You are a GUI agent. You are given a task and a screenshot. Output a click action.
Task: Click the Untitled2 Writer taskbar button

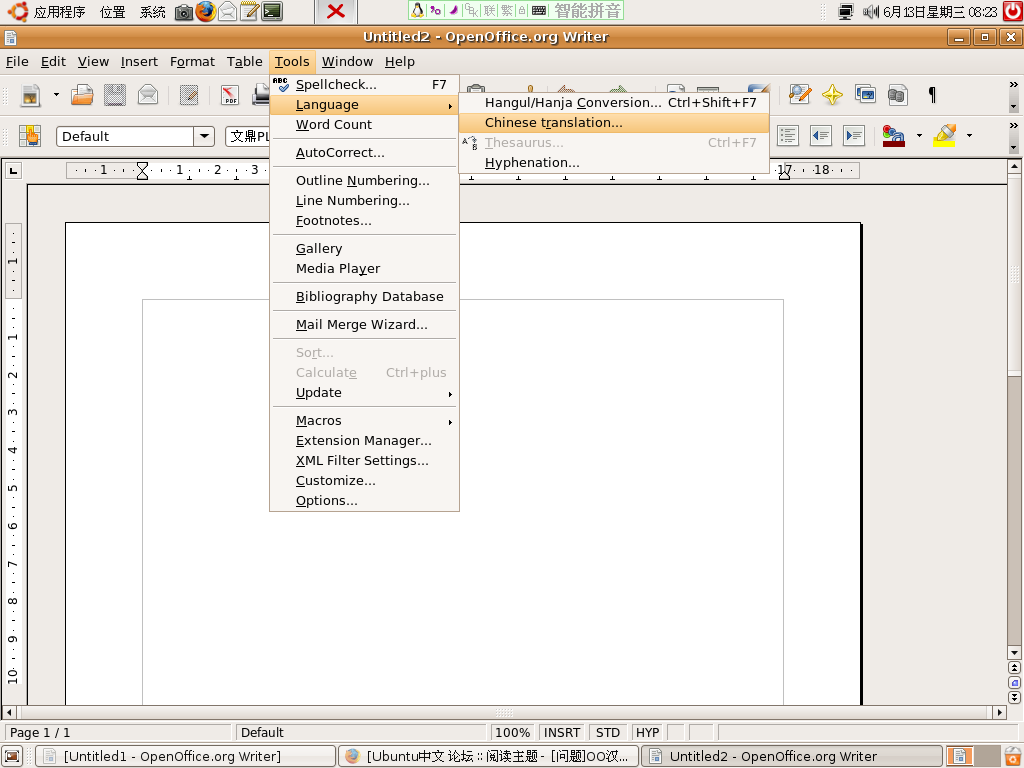tap(792, 756)
